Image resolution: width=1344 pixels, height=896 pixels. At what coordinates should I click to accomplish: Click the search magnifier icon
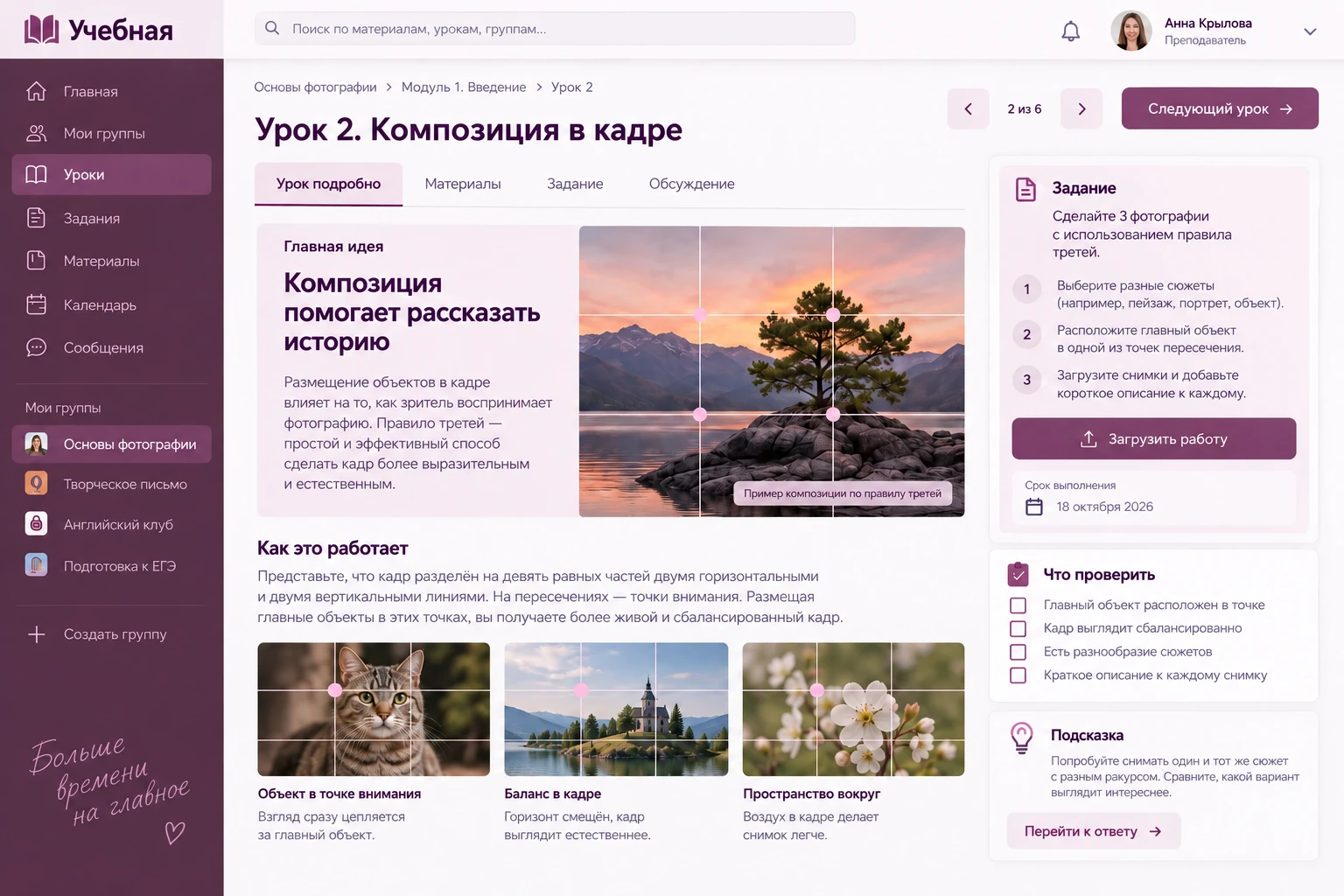272,28
